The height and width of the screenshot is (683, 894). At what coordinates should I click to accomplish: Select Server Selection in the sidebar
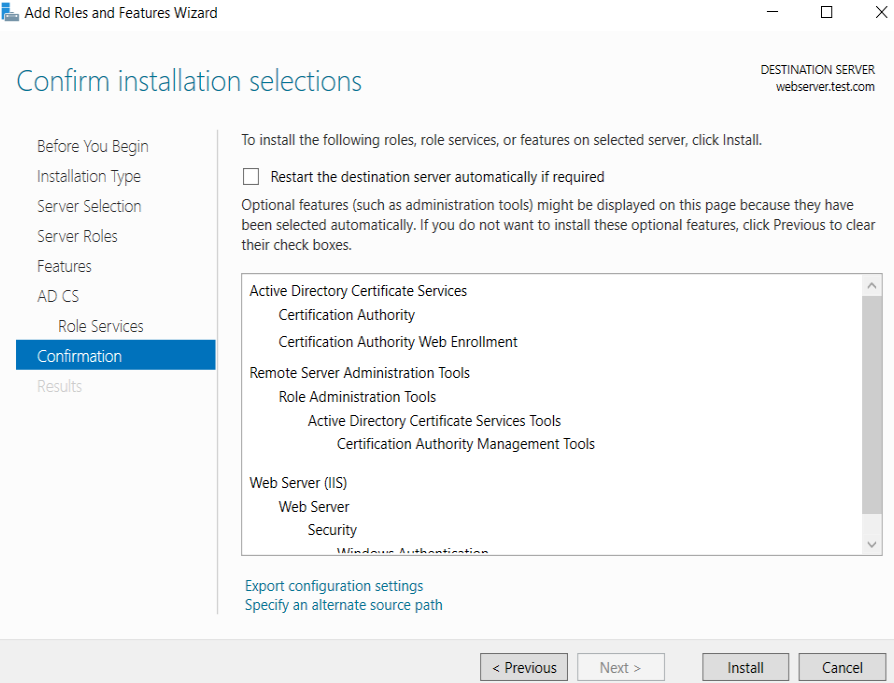click(x=89, y=206)
